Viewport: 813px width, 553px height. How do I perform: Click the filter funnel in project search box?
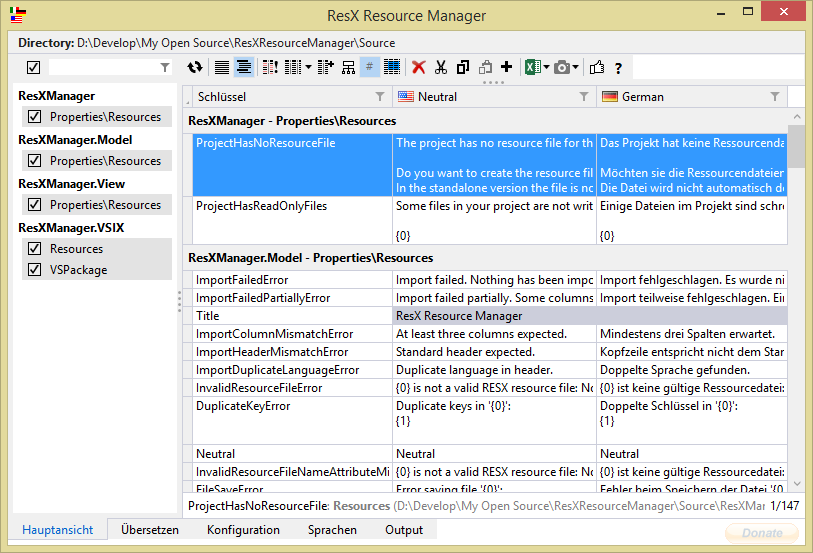(x=165, y=67)
